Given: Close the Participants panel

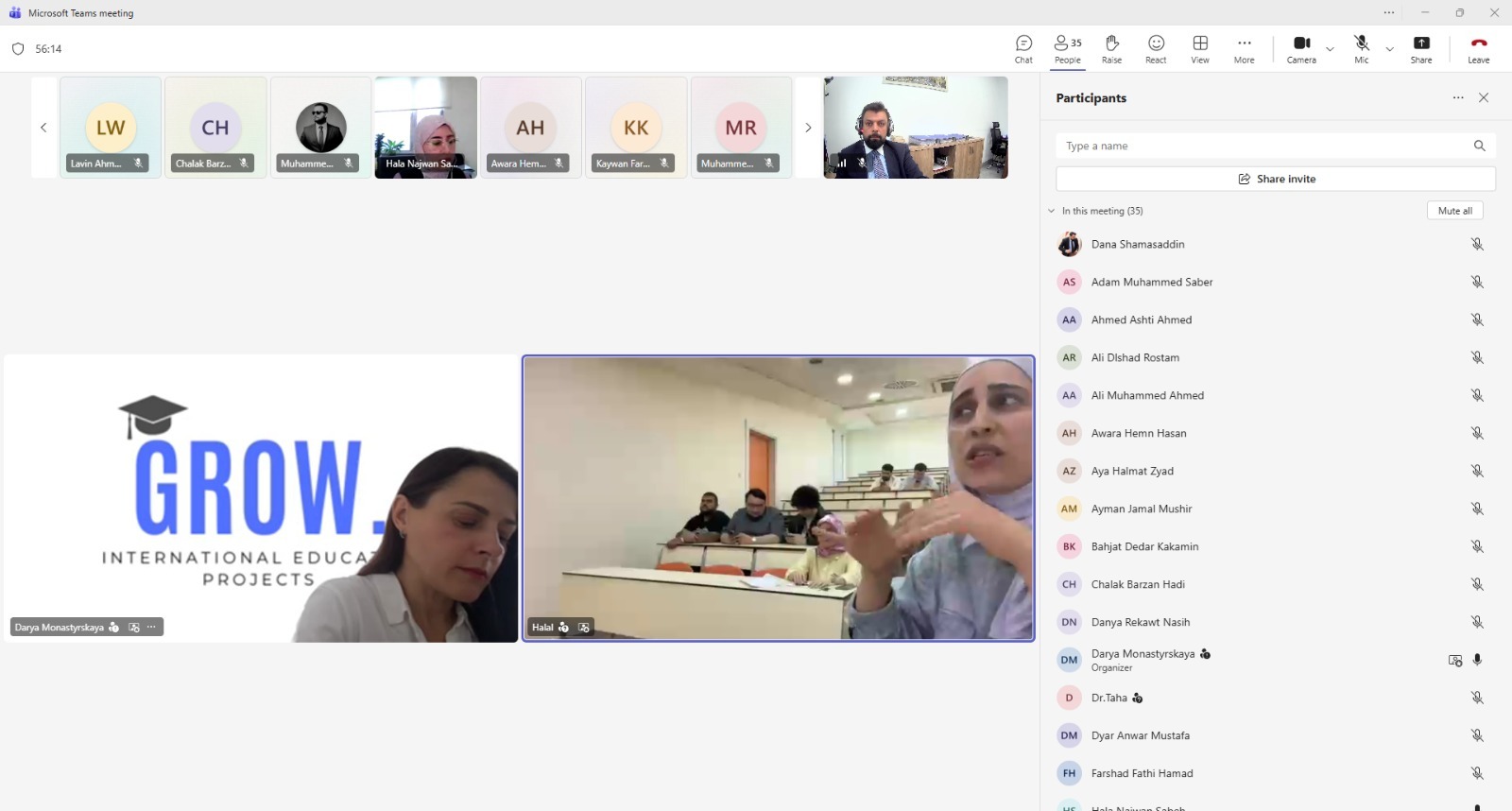Looking at the screenshot, I should (x=1484, y=97).
